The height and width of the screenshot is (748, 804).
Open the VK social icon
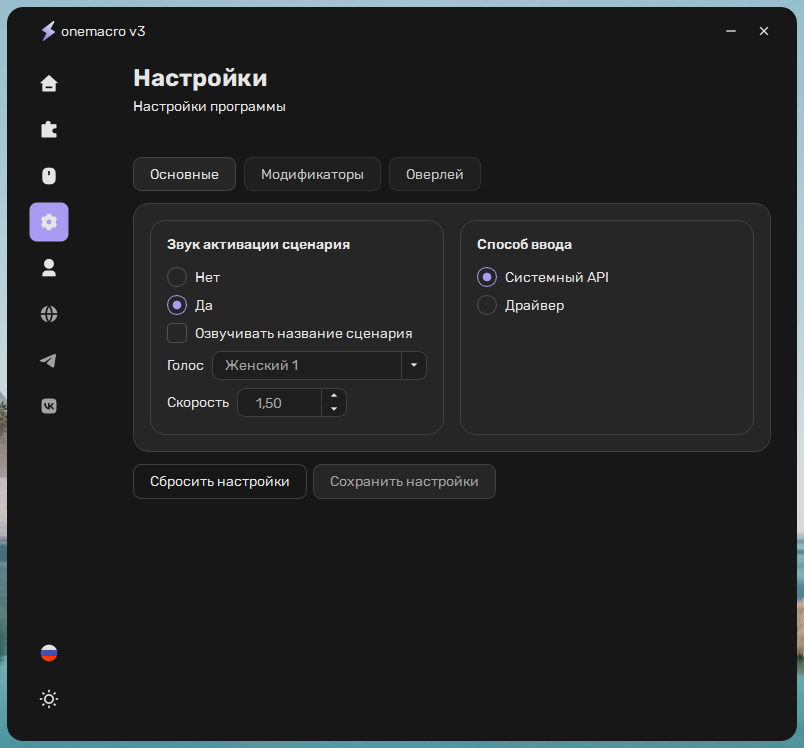tap(49, 406)
